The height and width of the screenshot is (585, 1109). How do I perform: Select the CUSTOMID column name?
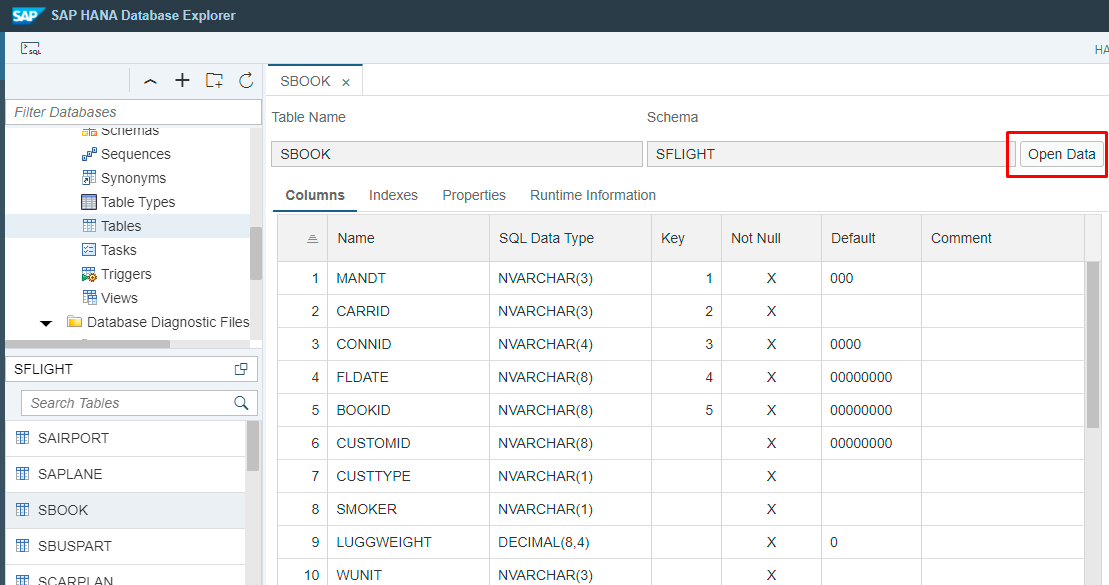coord(373,444)
